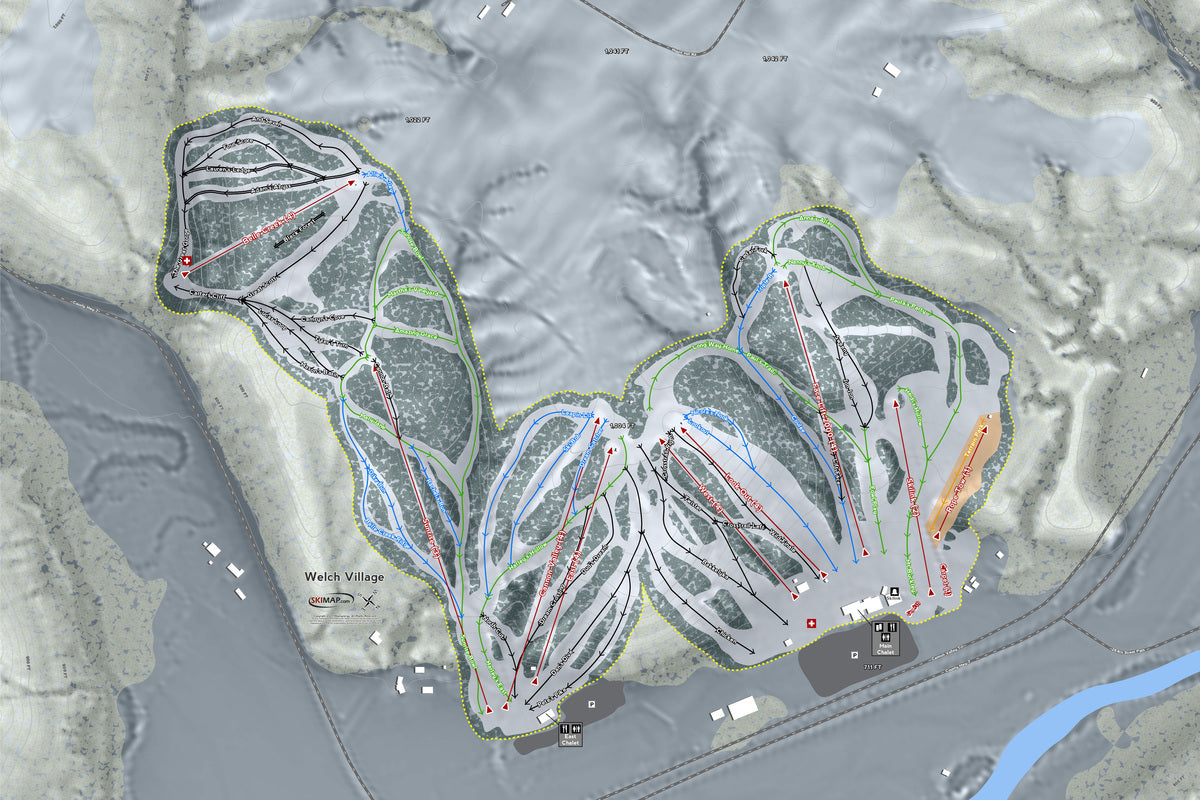Viewport: 1200px width, 800px height.
Task: Click the first aid cross near Main Chalet
Action: coord(811,624)
